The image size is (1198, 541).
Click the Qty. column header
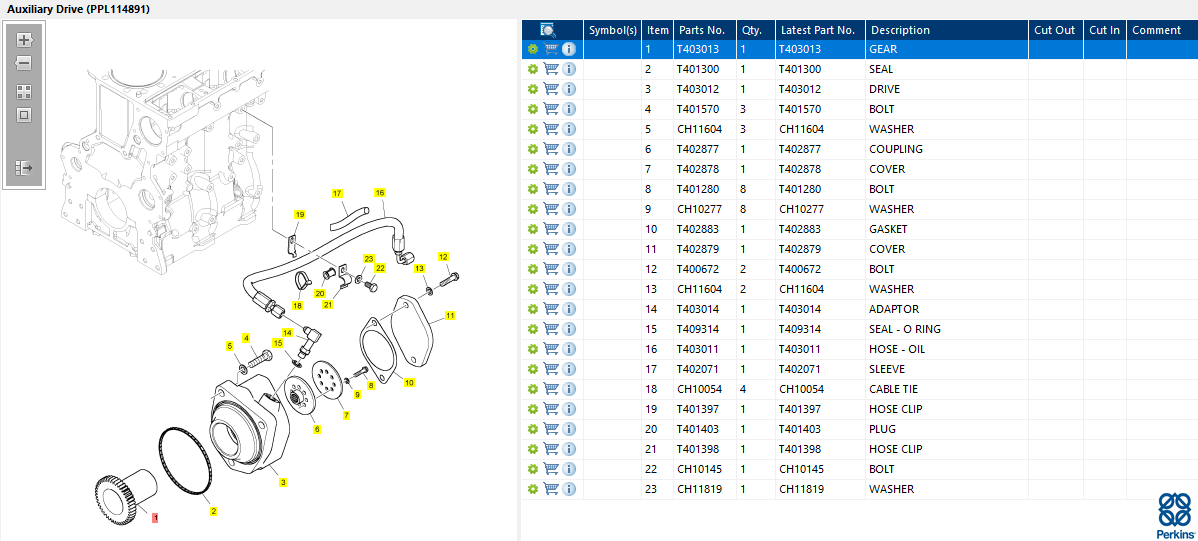(756, 30)
